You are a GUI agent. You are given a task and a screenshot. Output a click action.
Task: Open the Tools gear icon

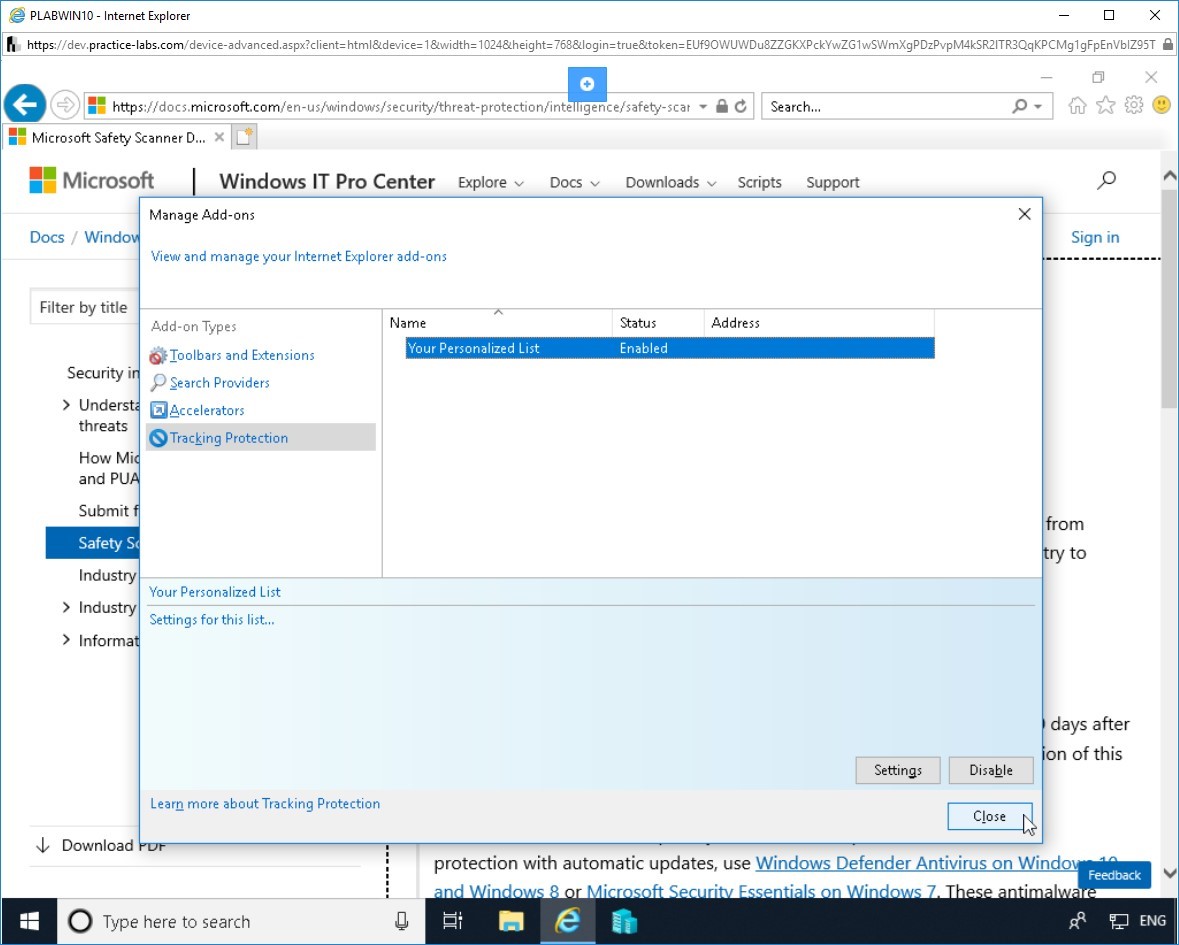pyautogui.click(x=1134, y=105)
